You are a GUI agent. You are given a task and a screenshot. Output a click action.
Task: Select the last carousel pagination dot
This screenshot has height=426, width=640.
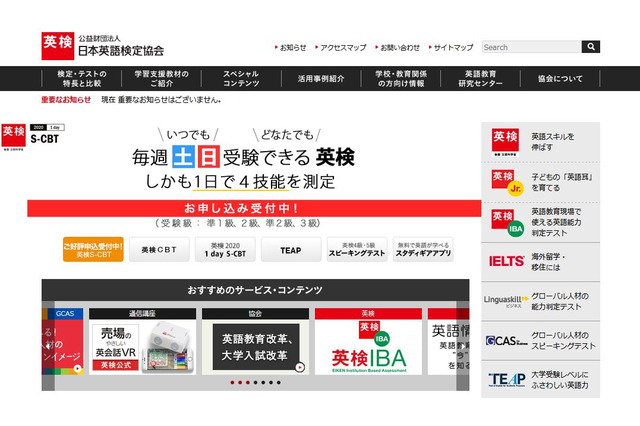click(x=279, y=382)
